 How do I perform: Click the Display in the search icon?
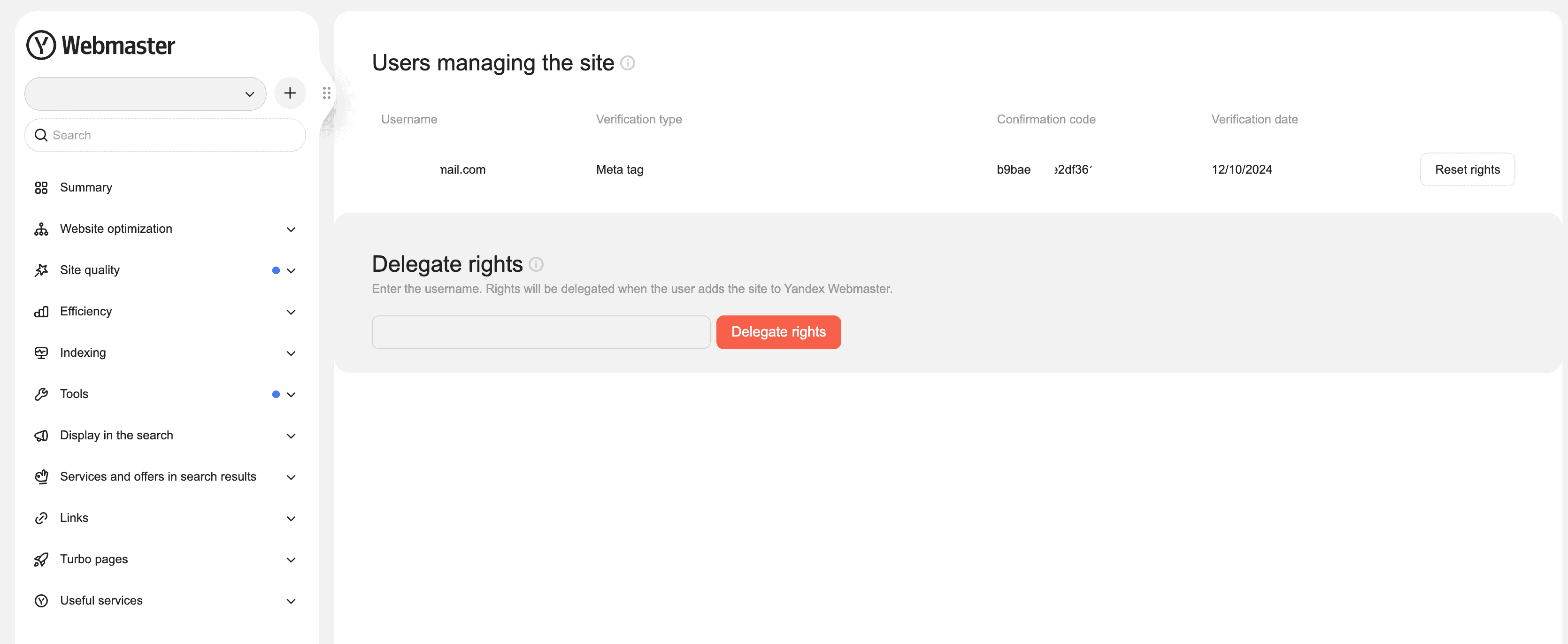click(x=40, y=434)
